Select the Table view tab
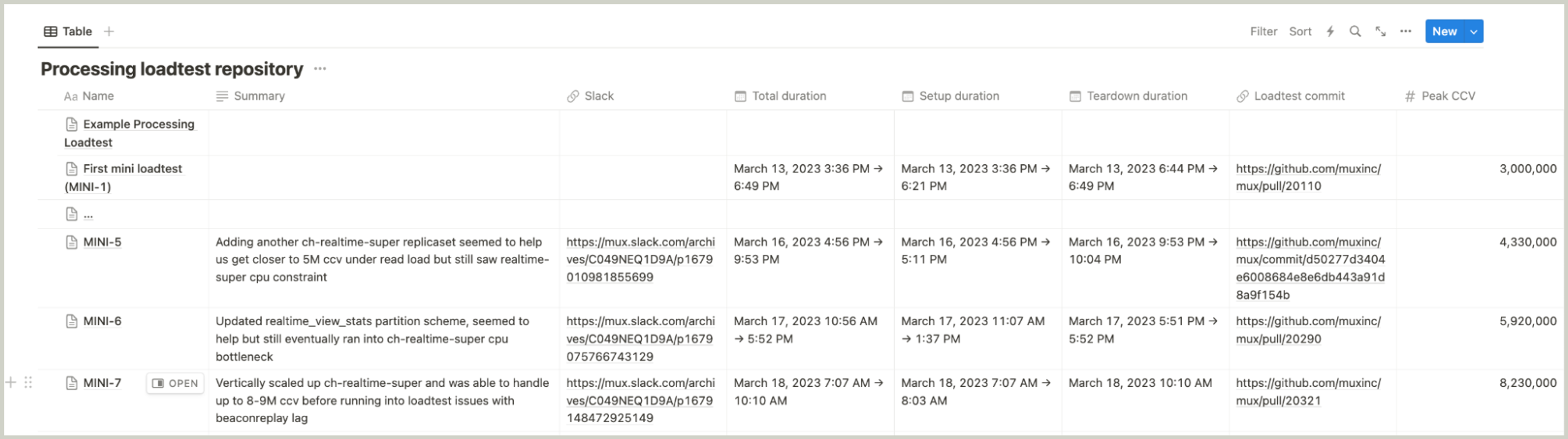This screenshot has height=439, width=1568. [x=68, y=32]
